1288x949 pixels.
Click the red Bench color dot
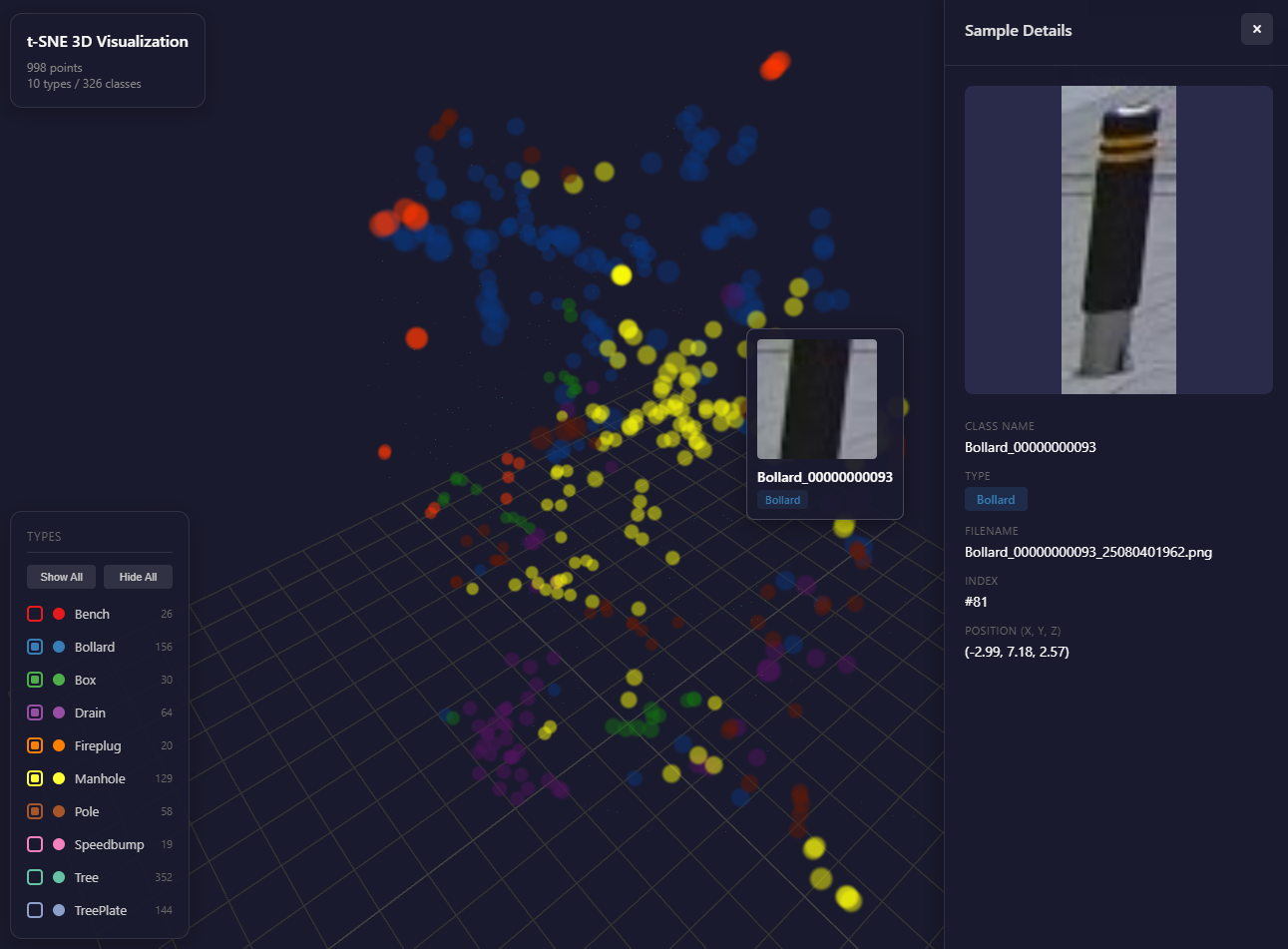(59, 614)
